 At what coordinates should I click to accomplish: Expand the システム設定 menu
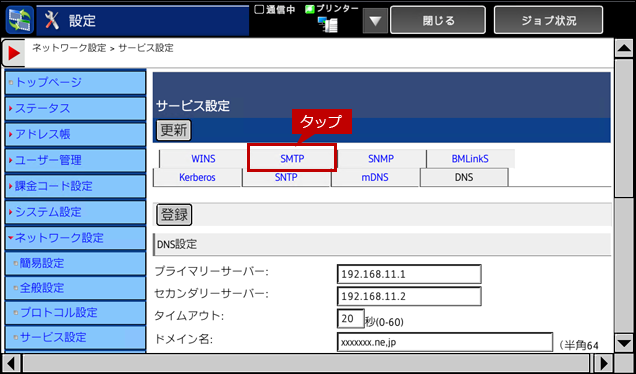[x=75, y=212]
